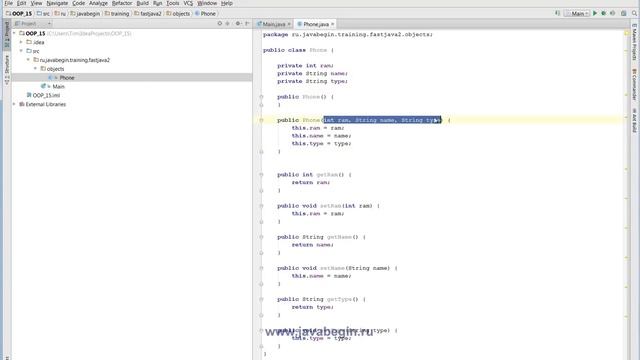Expand the .idea folder

pos(21,42)
